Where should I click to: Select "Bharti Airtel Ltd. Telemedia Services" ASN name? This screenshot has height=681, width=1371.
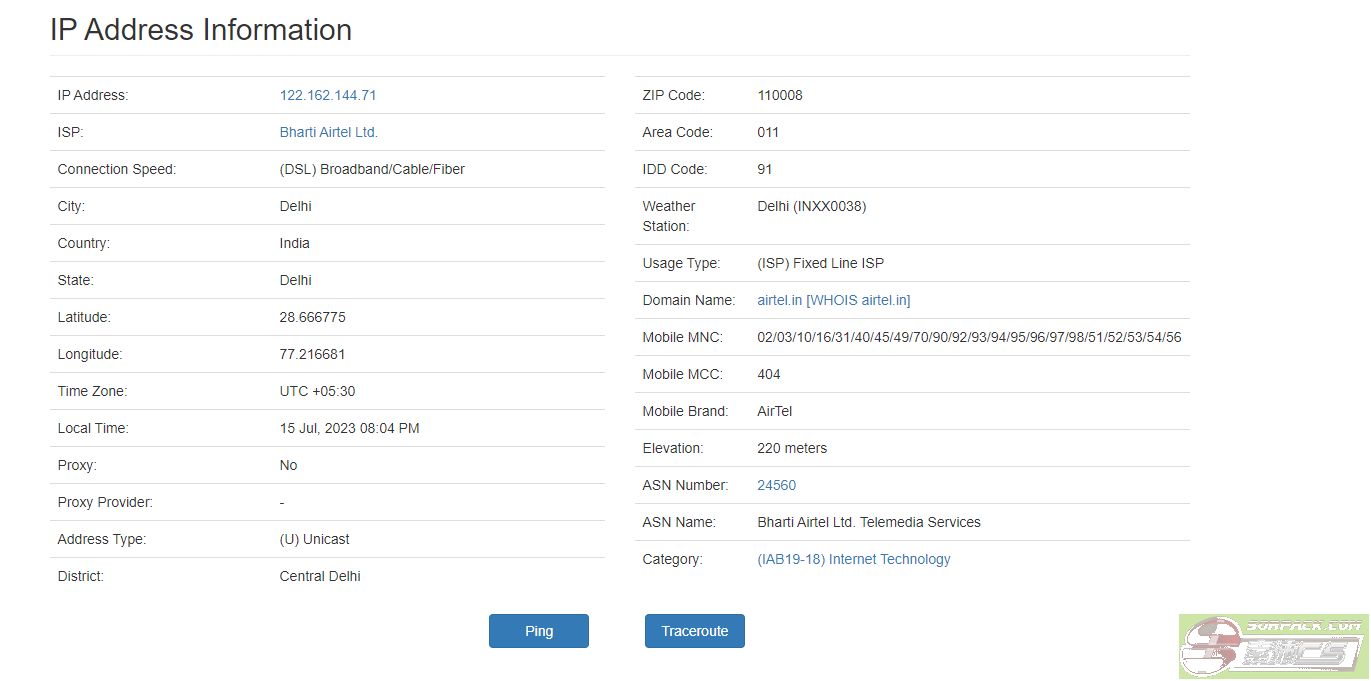pos(869,522)
